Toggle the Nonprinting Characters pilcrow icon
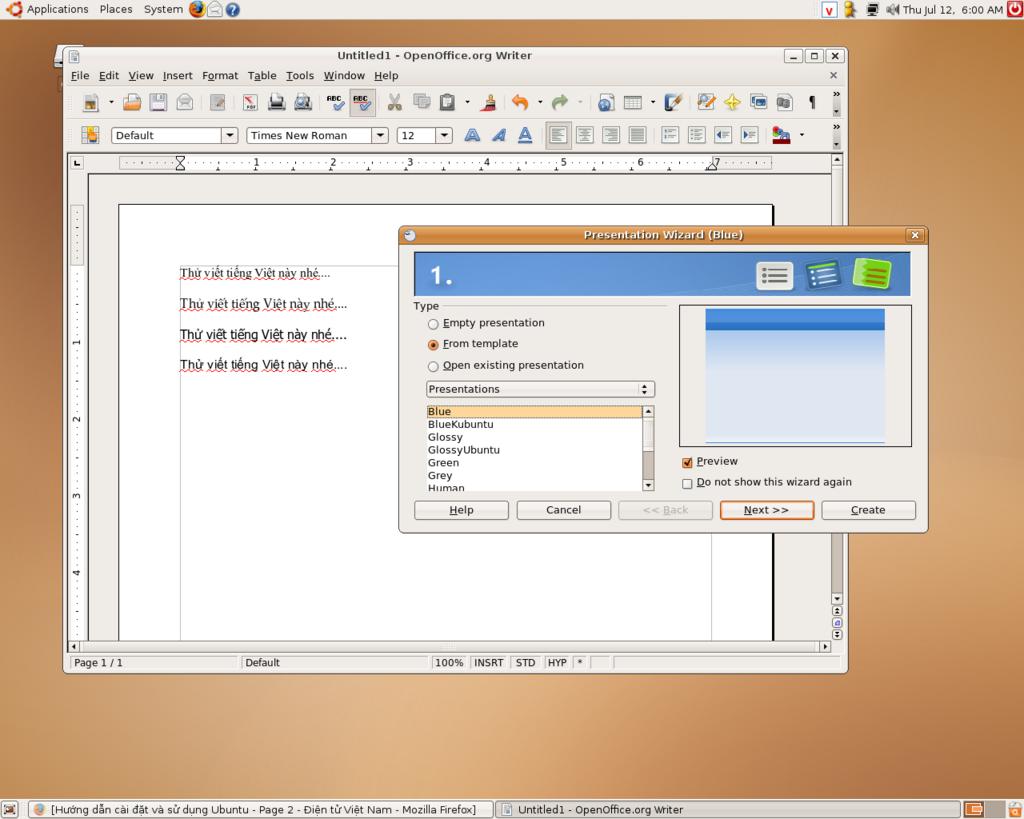The height and width of the screenshot is (819, 1024). click(x=812, y=102)
